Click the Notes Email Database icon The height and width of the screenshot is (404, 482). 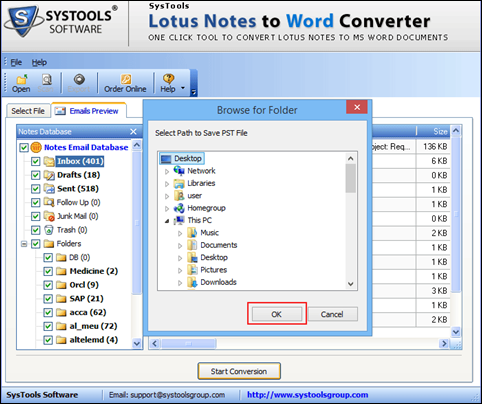click(x=36, y=147)
